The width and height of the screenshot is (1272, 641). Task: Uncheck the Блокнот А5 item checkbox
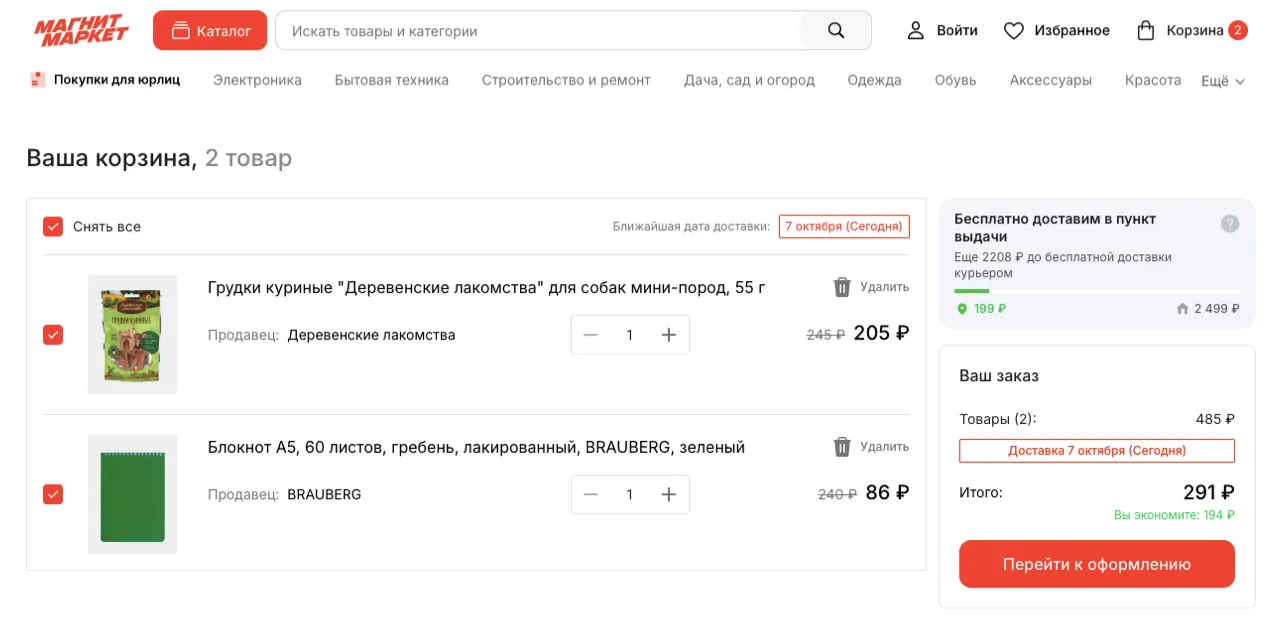click(x=53, y=494)
